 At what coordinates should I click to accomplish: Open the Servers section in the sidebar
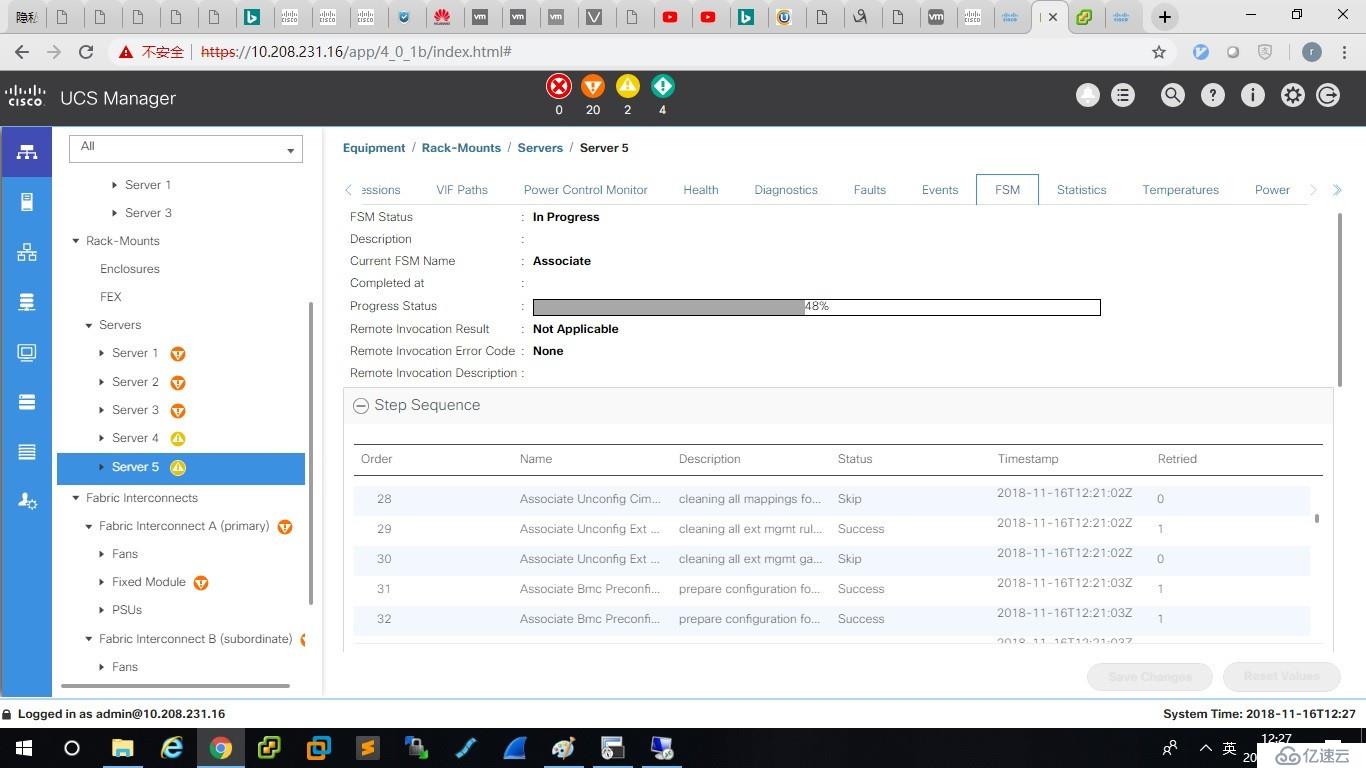tap(27, 202)
